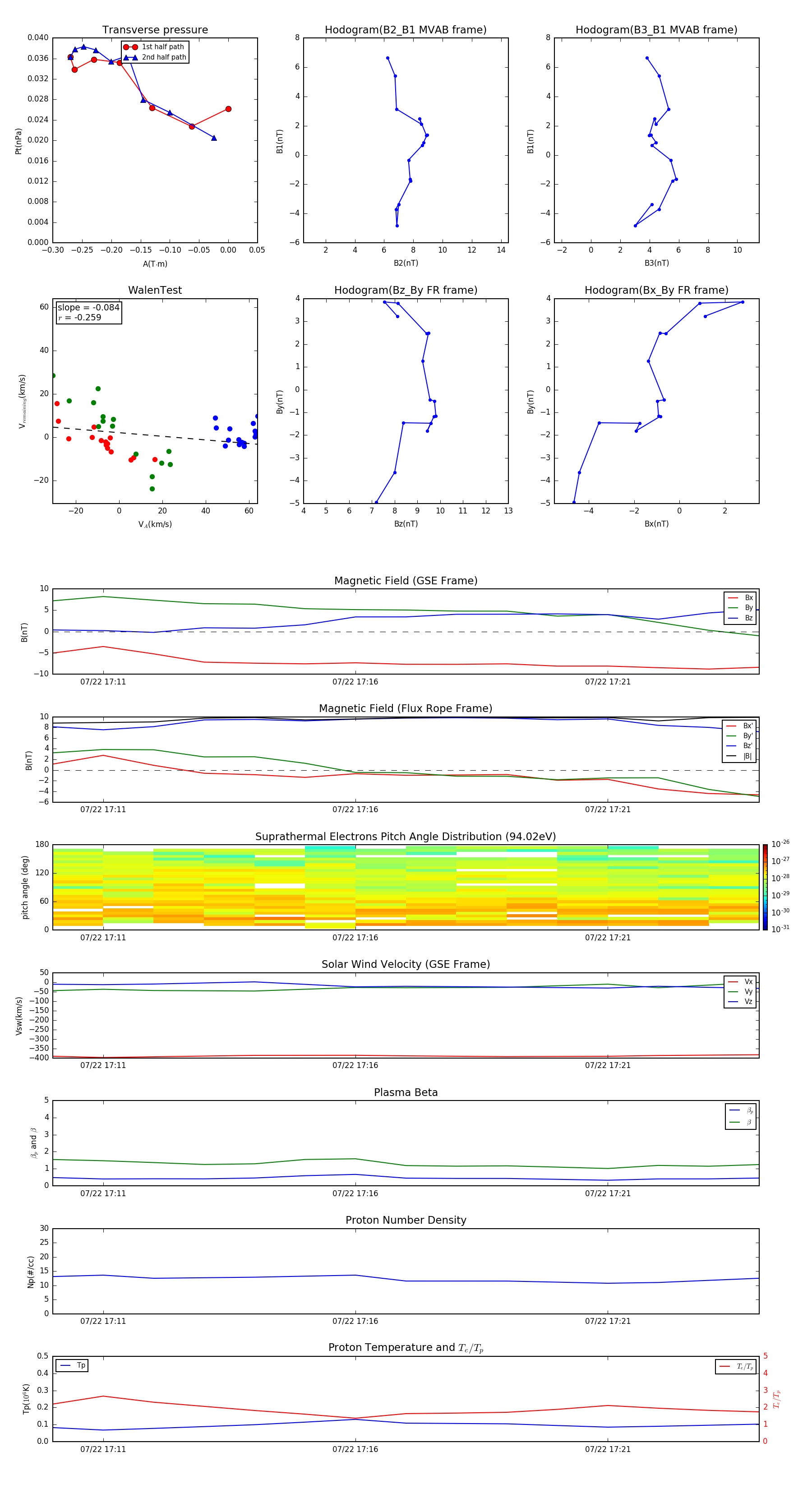
Task: Click the 'Proton Temperature and Te/Tp' title
Action: [x=406, y=1348]
